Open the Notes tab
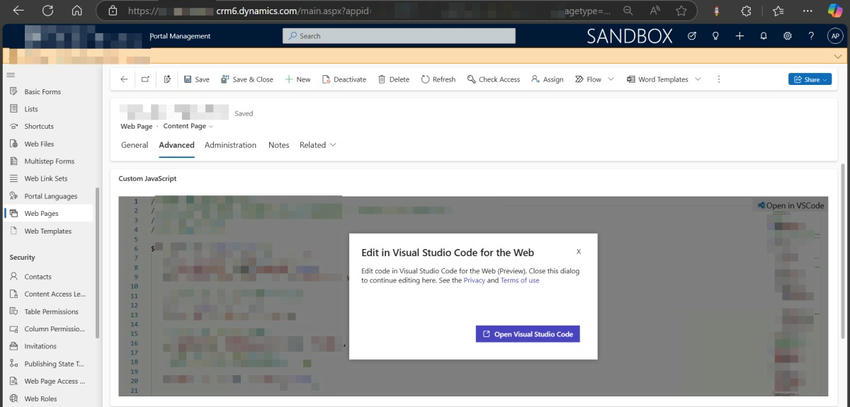850x407 pixels. click(x=279, y=145)
